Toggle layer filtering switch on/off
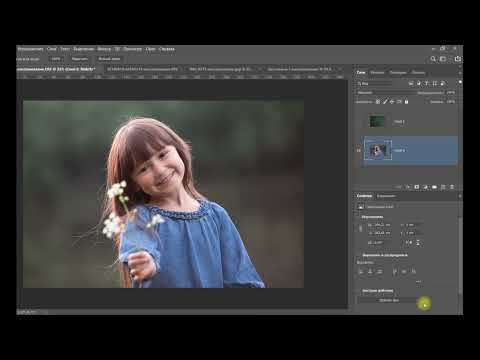The height and width of the screenshot is (360, 480). [x=460, y=82]
